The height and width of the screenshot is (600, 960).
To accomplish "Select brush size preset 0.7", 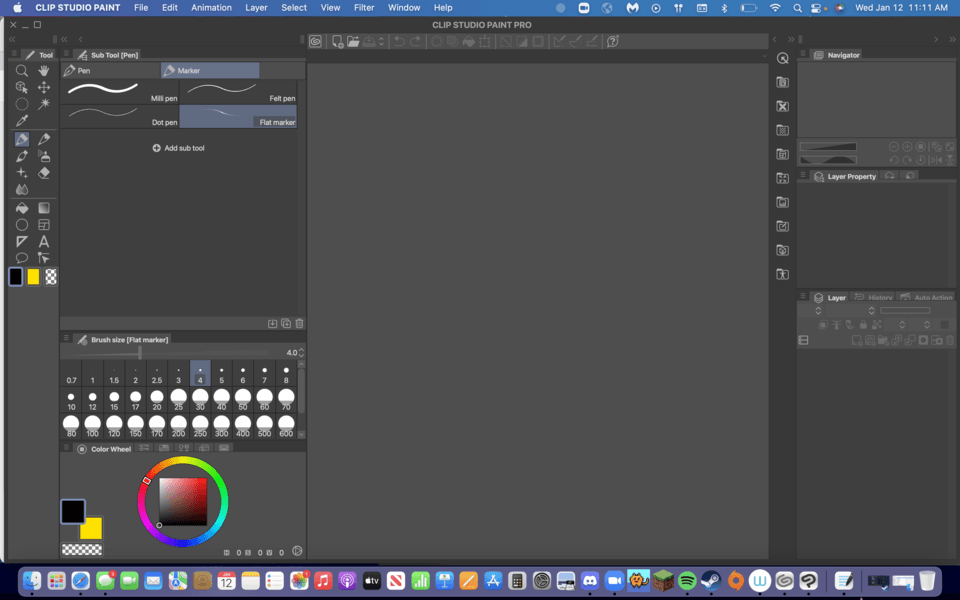I will (72, 373).
